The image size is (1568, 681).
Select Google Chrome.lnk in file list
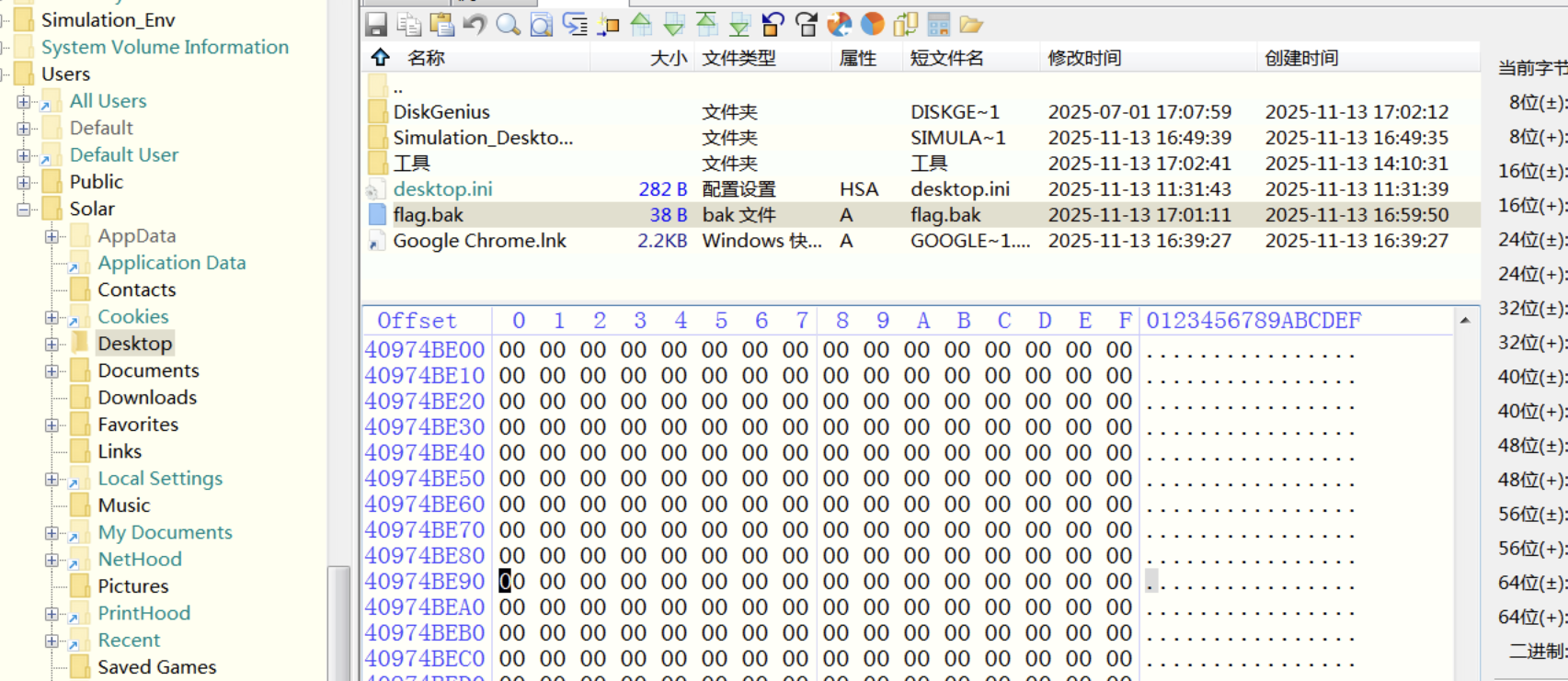pyautogui.click(x=479, y=241)
